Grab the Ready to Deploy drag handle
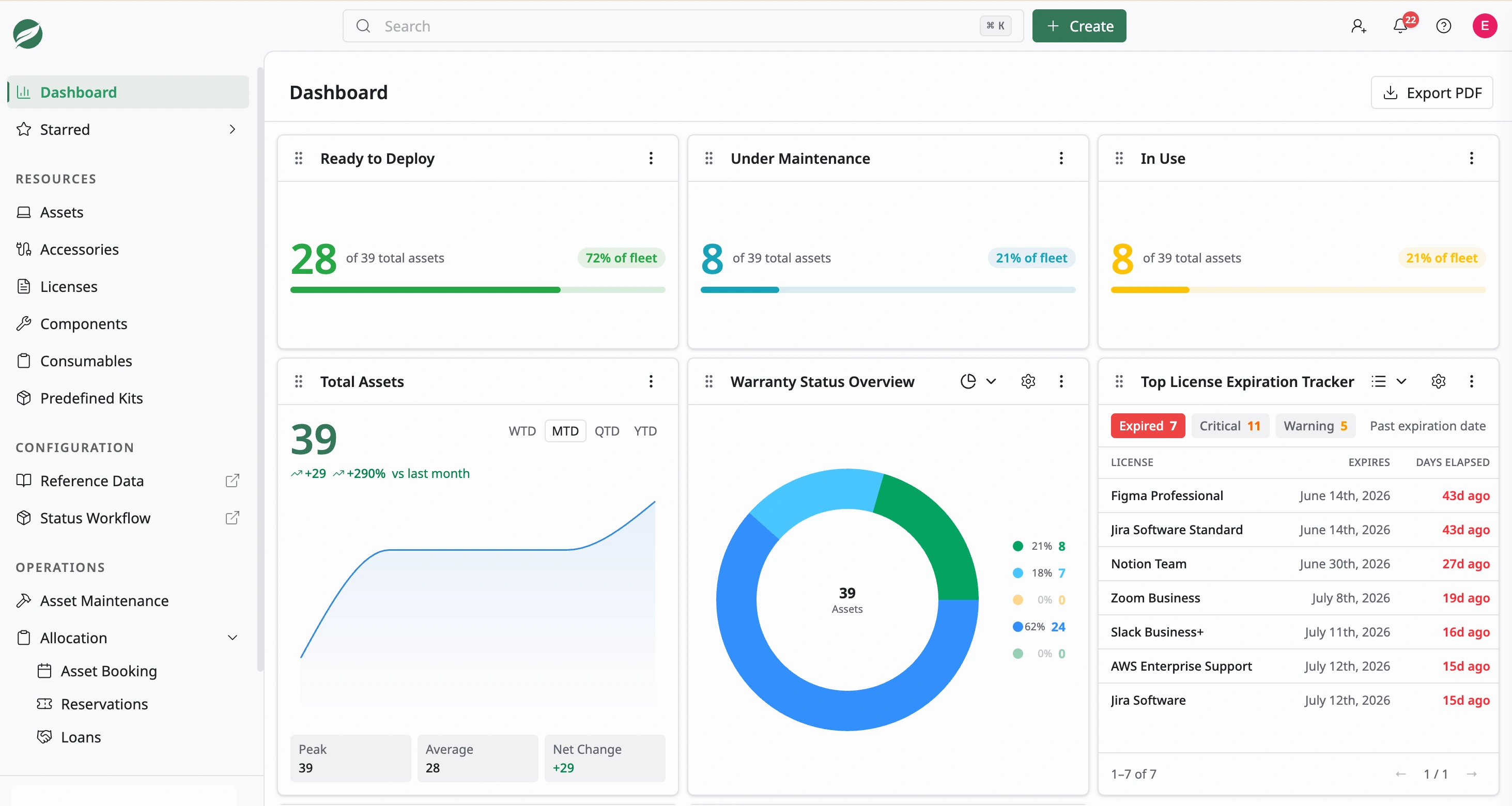Viewport: 1512px width, 806px height. click(x=299, y=158)
